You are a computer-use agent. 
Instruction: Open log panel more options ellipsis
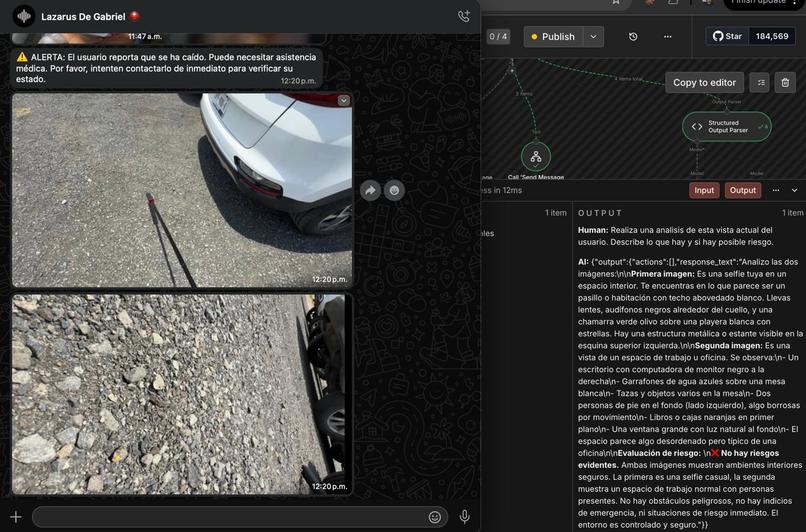pyautogui.click(x=776, y=190)
